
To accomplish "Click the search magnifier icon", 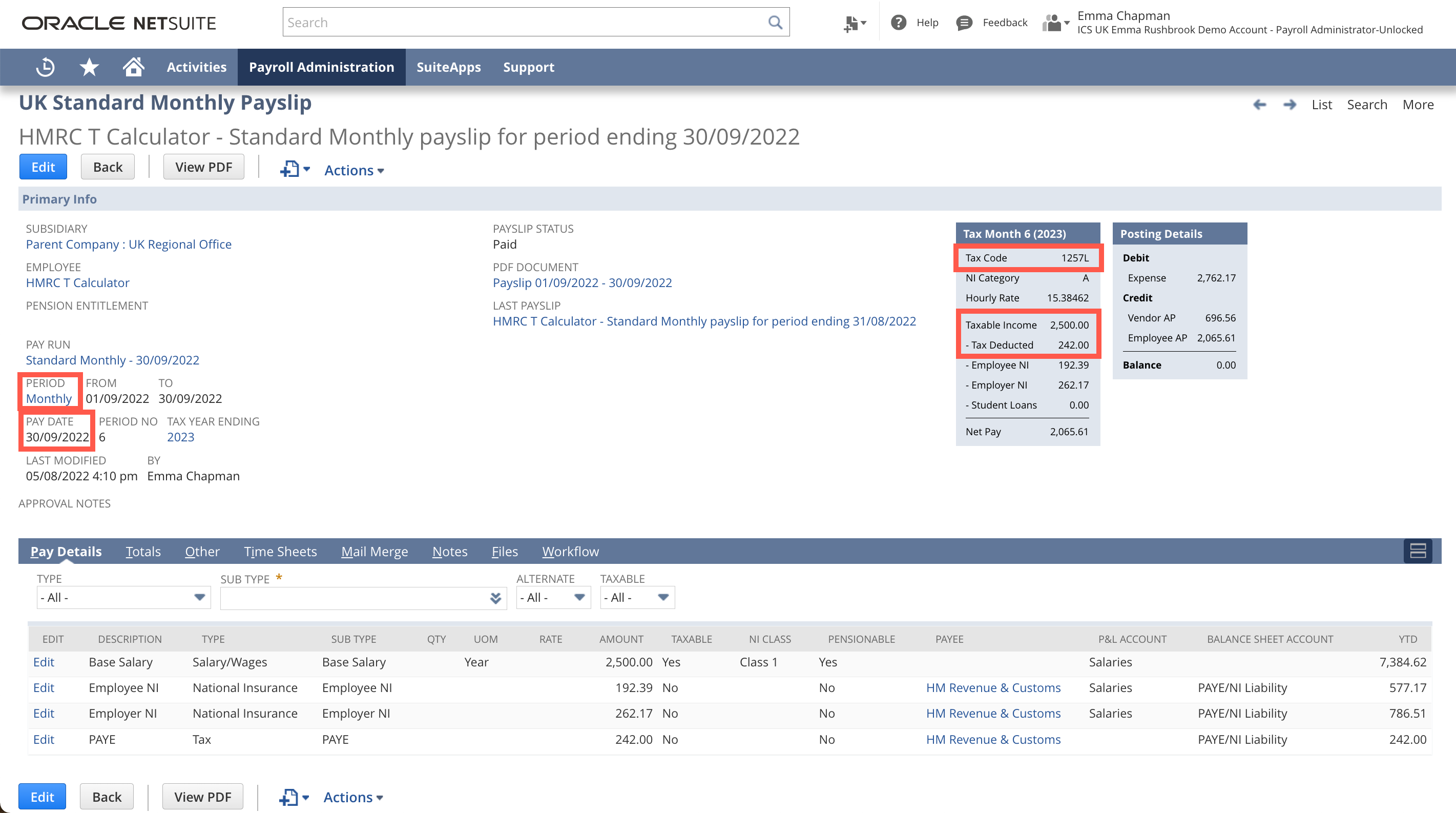I will pyautogui.click(x=775, y=22).
